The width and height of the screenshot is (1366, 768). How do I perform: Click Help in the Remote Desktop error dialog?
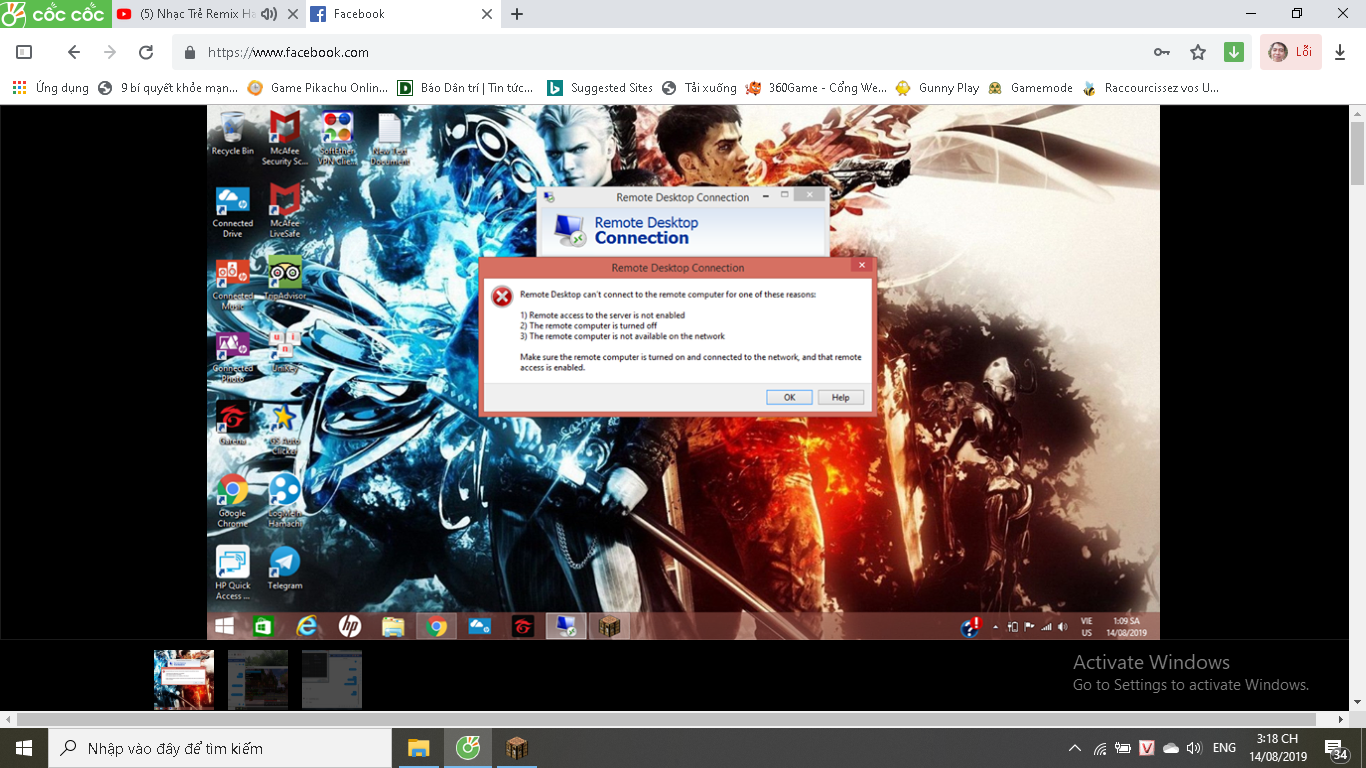point(840,397)
